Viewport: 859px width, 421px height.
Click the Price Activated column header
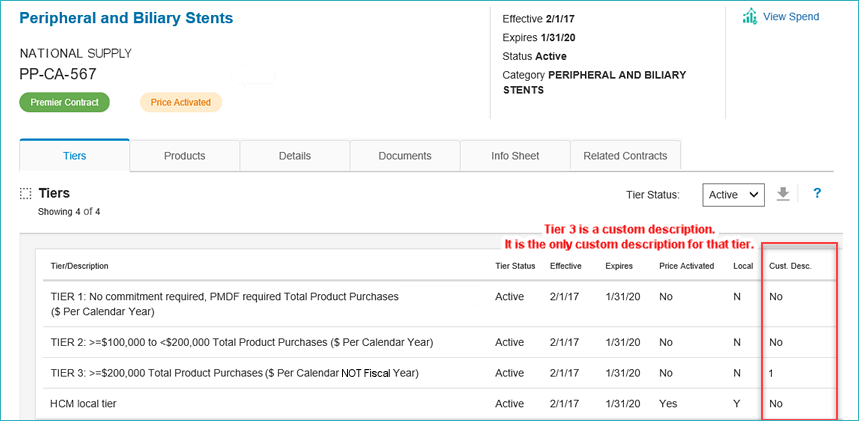(686, 266)
